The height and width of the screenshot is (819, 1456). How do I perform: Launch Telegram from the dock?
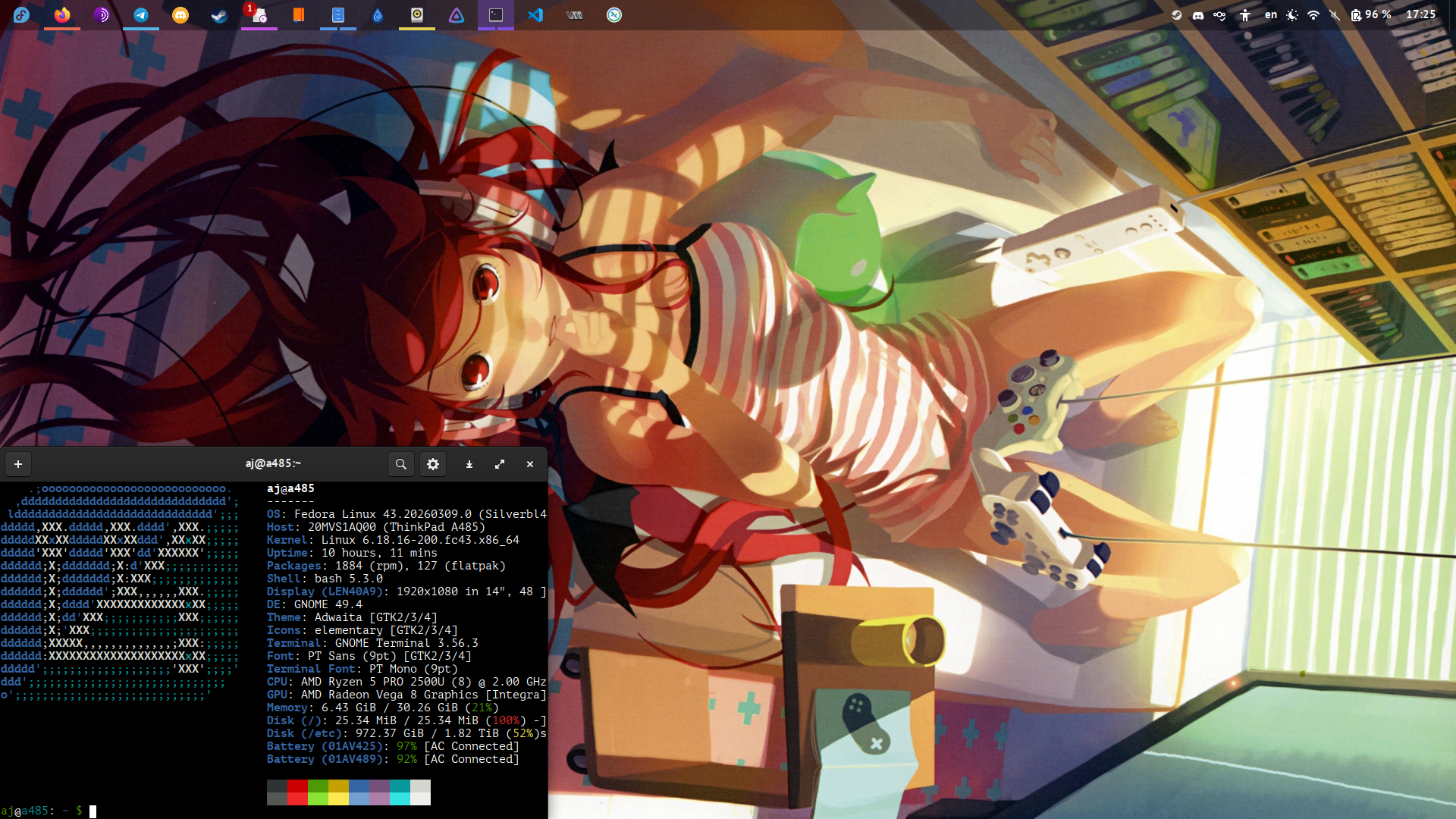141,14
